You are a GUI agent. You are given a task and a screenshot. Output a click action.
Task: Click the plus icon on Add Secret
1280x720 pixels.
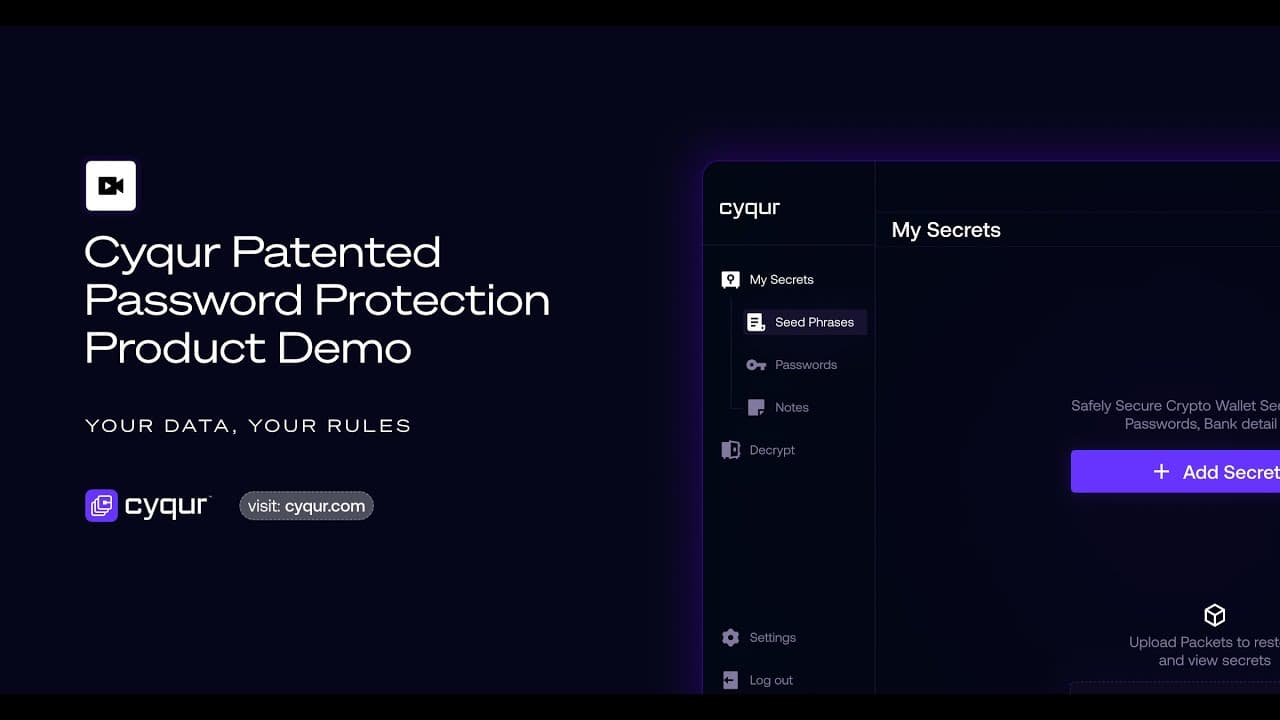[1161, 472]
